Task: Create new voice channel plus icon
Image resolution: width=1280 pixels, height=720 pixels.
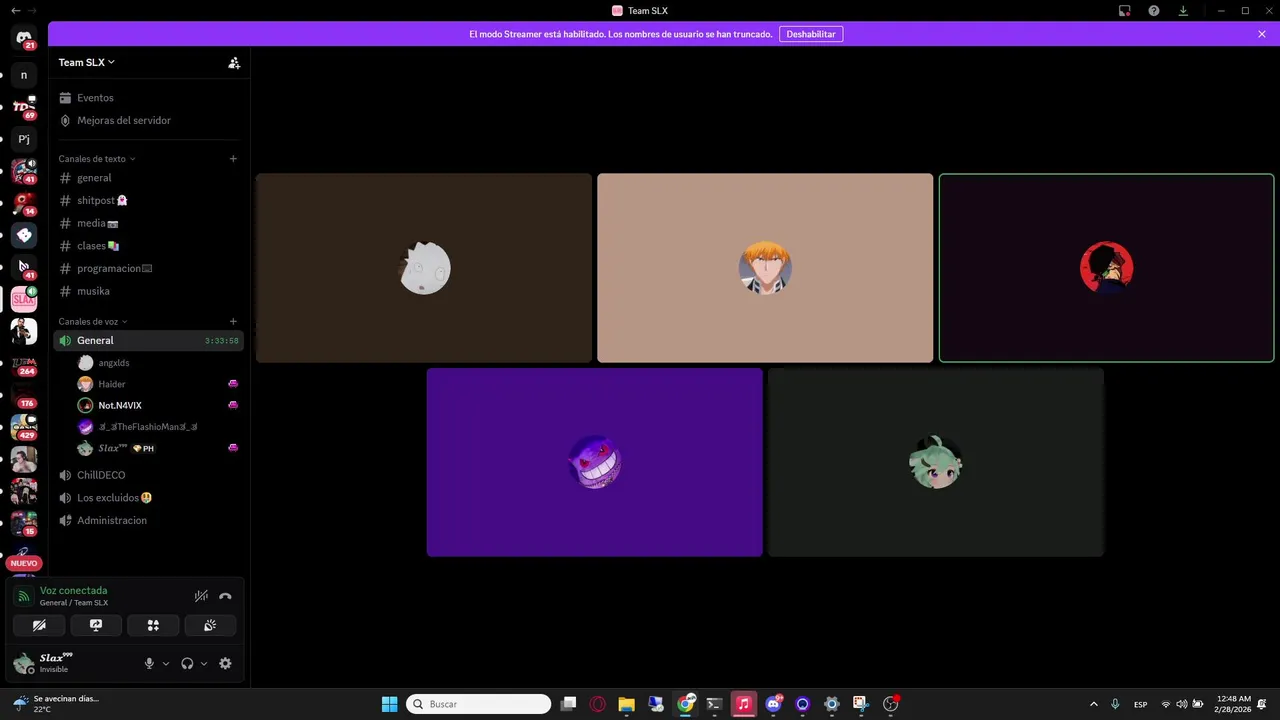Action: tap(233, 321)
